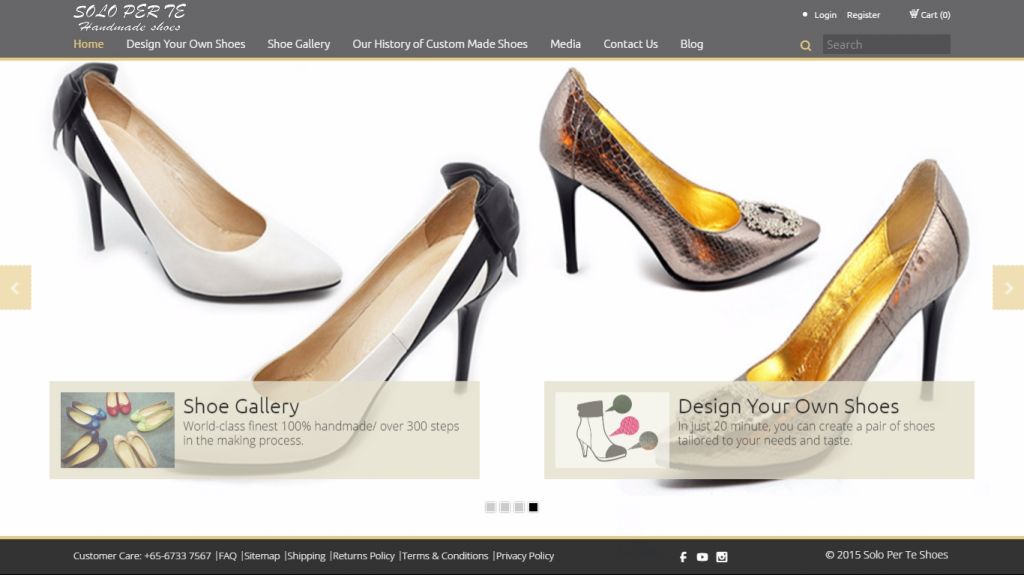1024x575 pixels.
Task: Open Our History of Custom Made Shoes
Action: 439,44
